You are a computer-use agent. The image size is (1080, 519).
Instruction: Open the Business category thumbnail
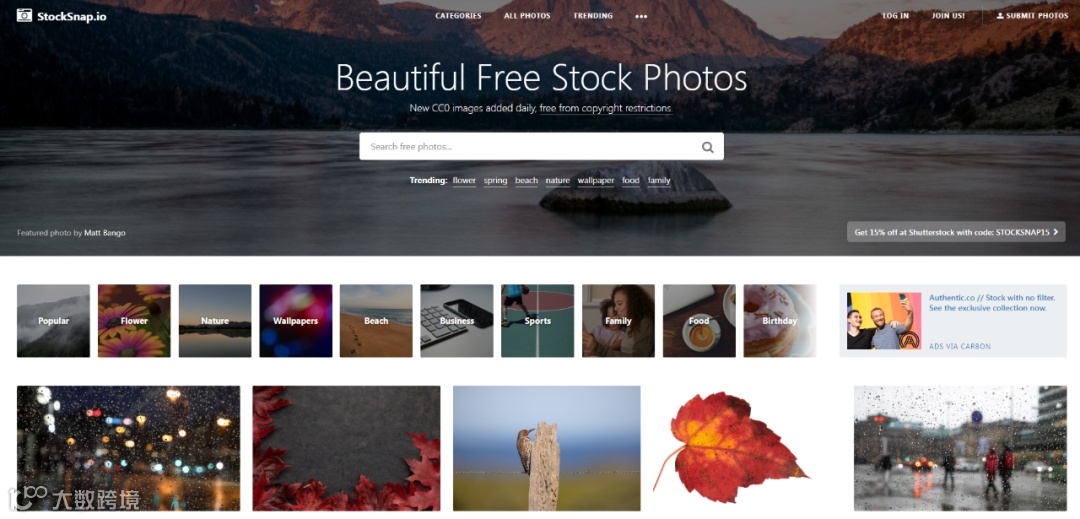click(x=457, y=321)
